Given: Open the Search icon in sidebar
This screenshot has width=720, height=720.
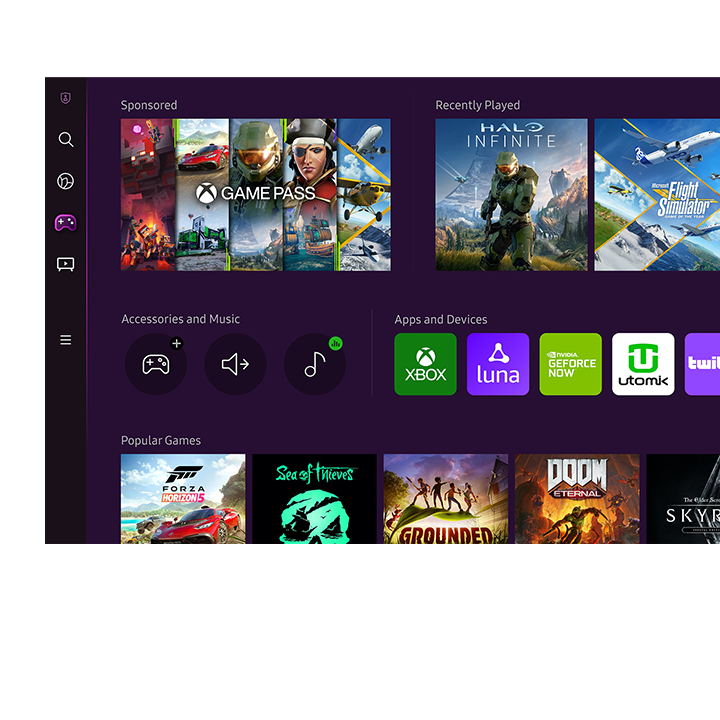Looking at the screenshot, I should tap(66, 139).
